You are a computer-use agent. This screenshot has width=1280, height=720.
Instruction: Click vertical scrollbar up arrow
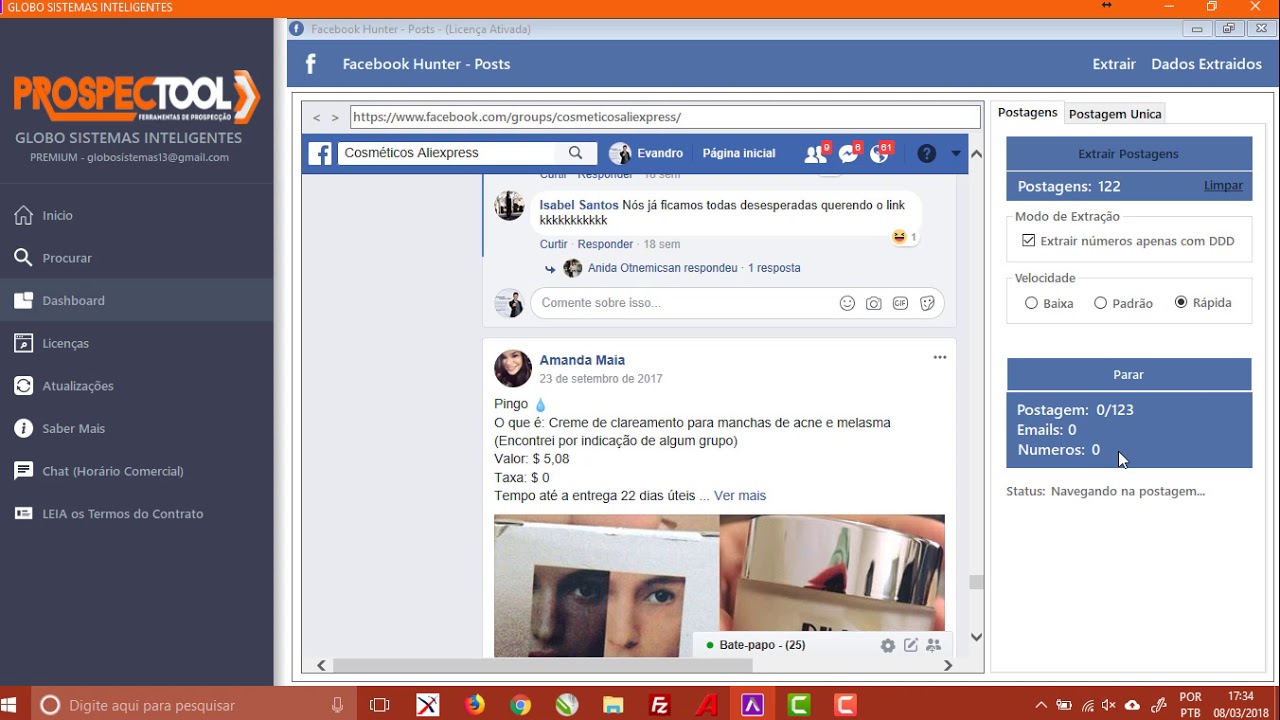tap(976, 153)
